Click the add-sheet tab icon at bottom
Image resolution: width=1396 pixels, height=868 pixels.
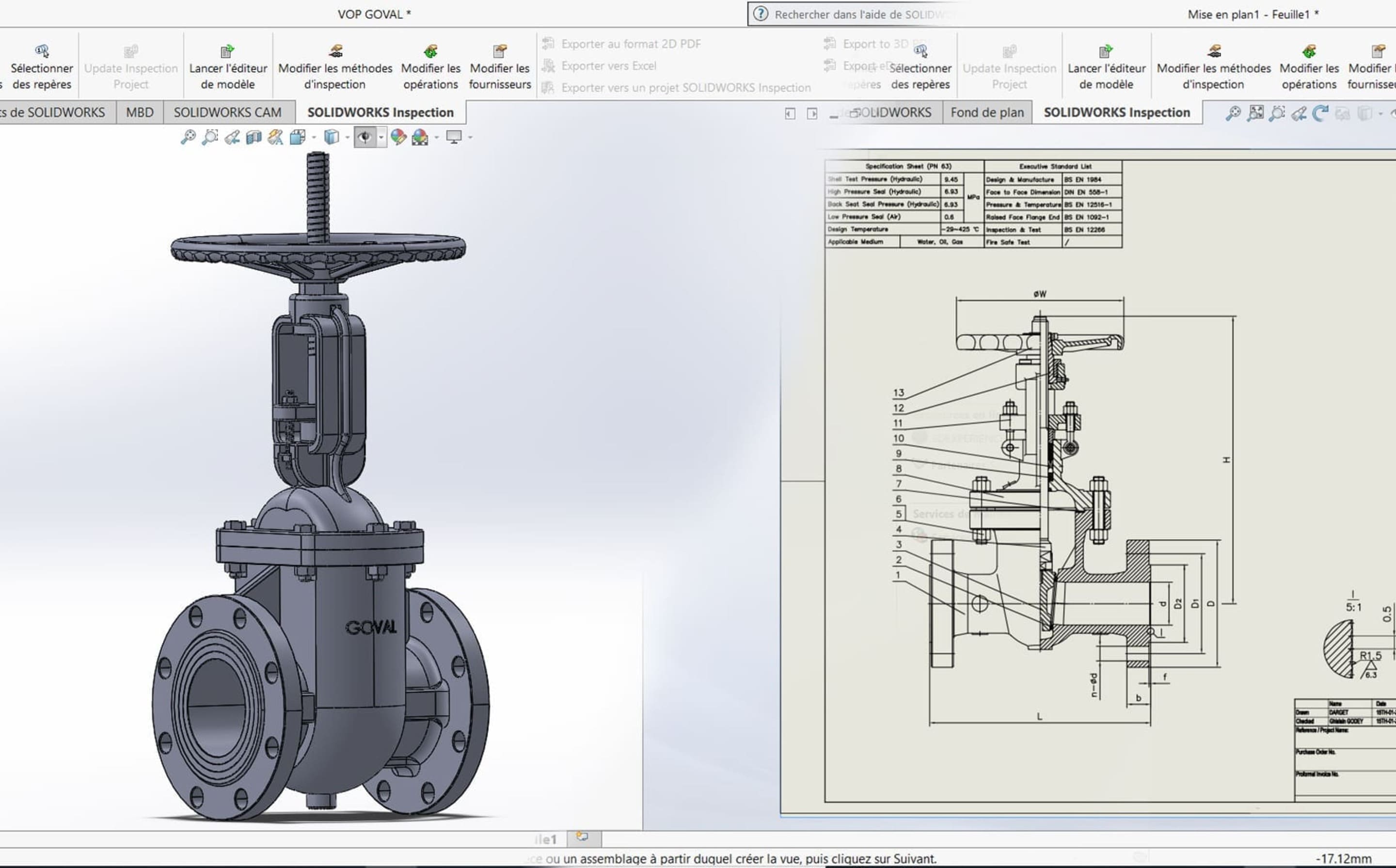(583, 837)
